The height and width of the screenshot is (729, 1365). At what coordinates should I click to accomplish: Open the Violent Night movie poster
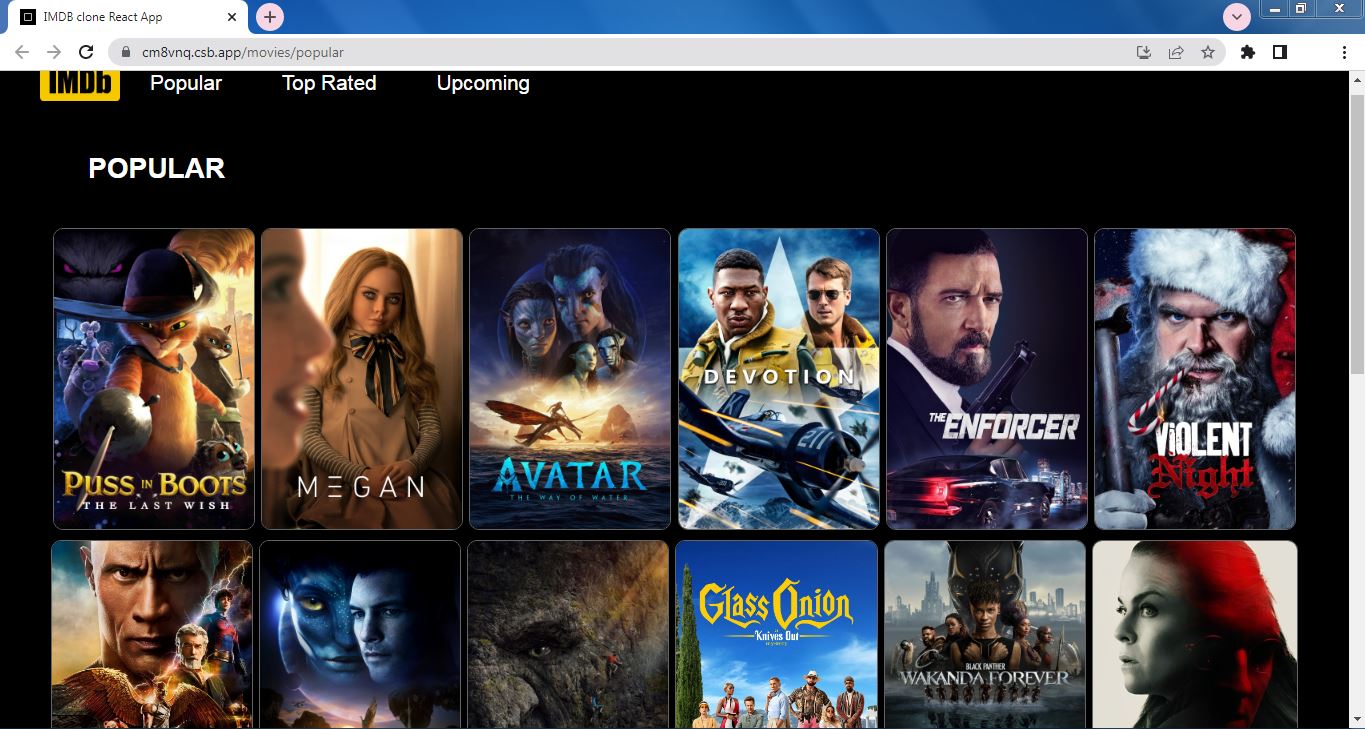click(1195, 379)
